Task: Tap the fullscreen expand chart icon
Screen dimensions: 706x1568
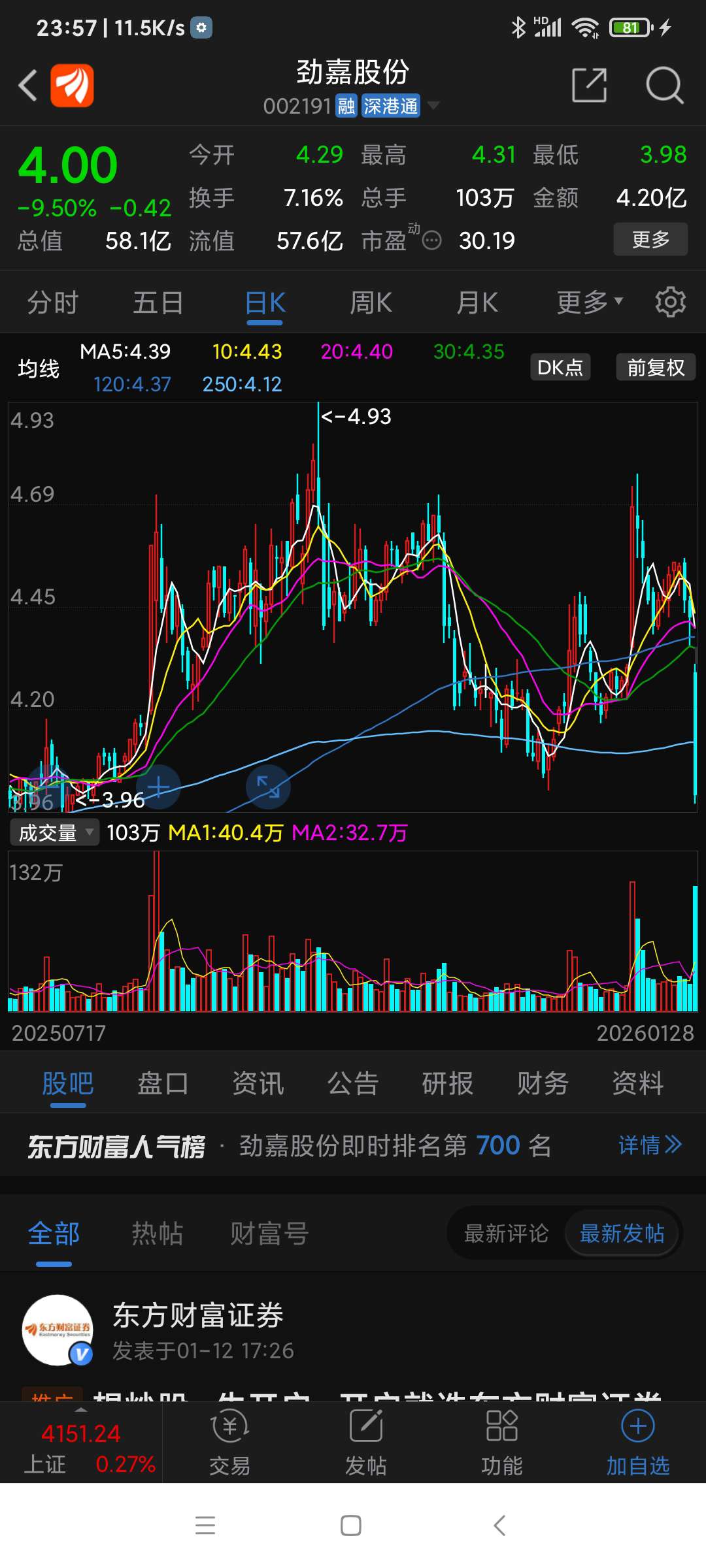Action: (x=268, y=787)
